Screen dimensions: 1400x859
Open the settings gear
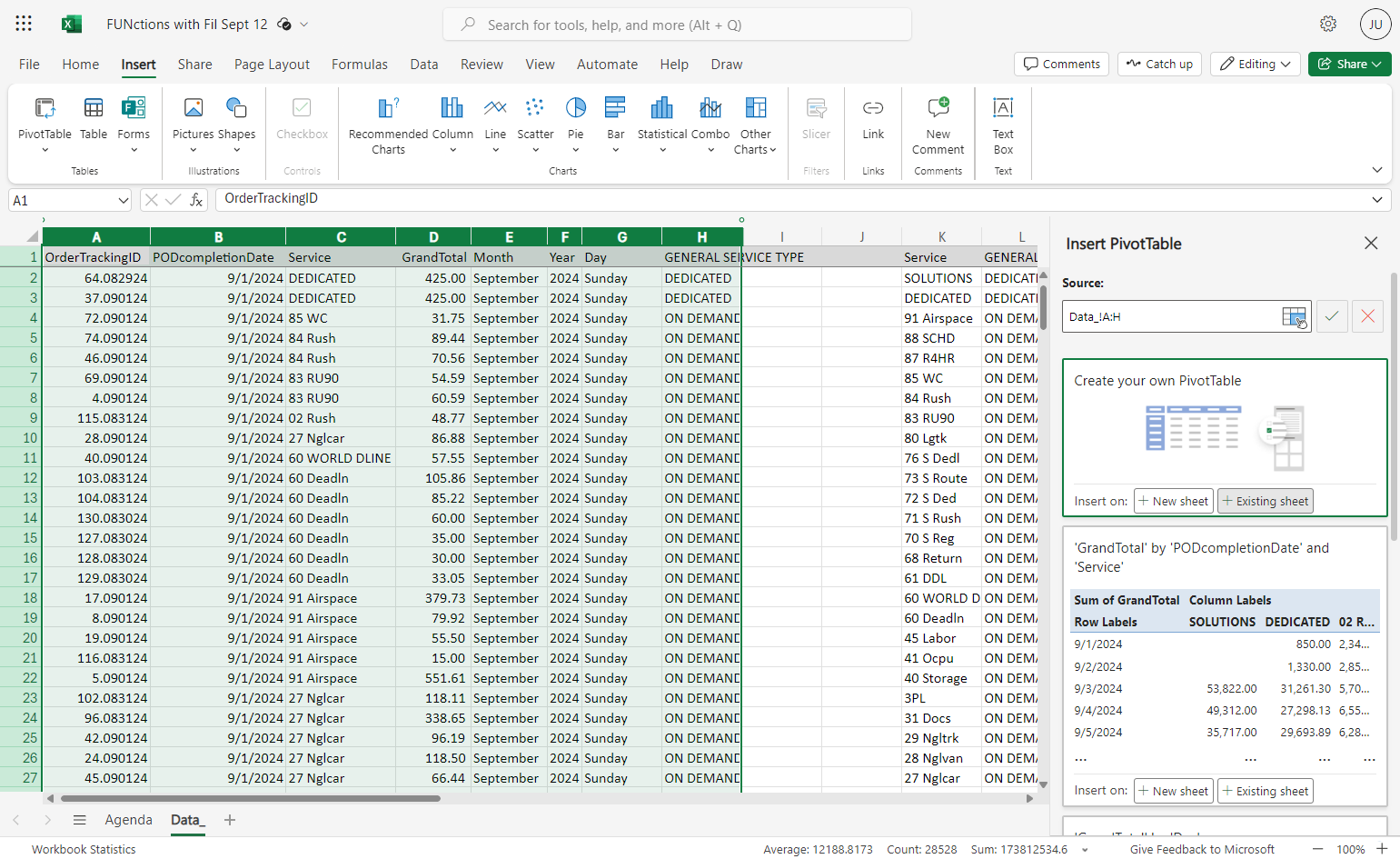1328,24
